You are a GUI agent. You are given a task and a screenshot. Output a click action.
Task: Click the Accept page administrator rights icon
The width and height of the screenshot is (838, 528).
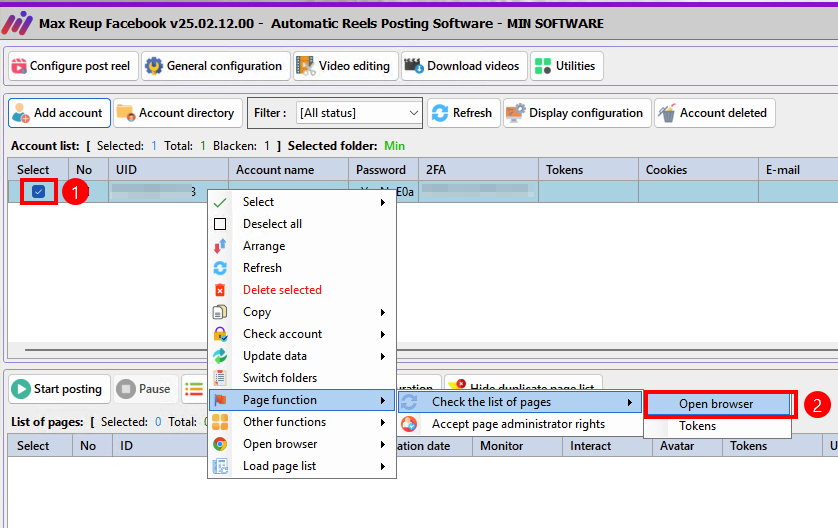coord(409,424)
